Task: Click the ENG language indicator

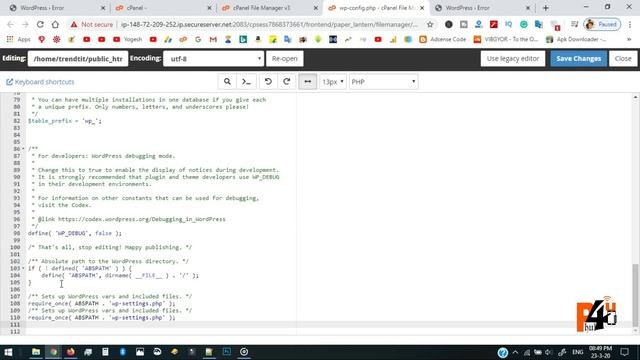Action: (x=578, y=352)
